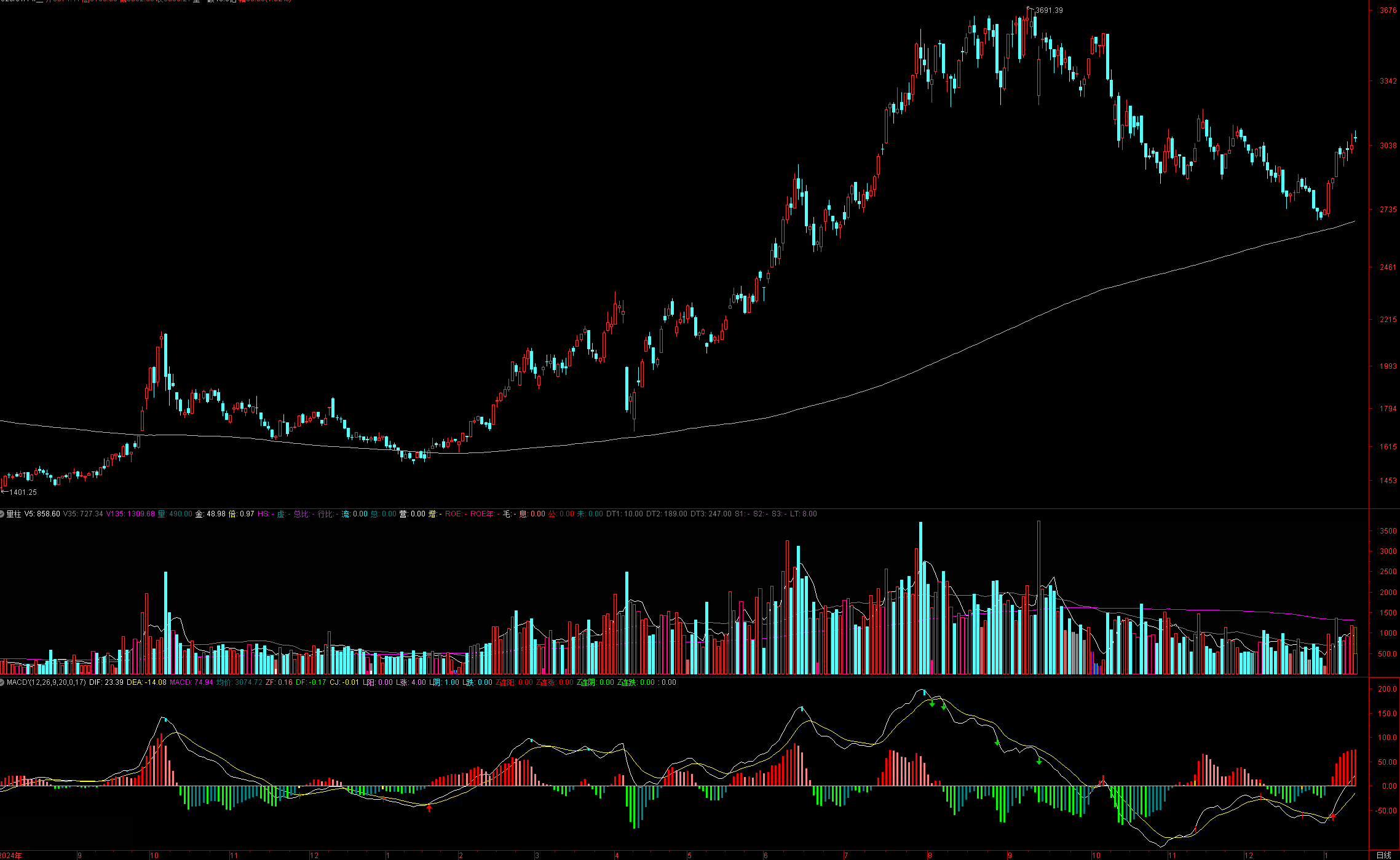Click first green down arrow on MACD peak
Screen dimensions: 1400x860
(932, 704)
